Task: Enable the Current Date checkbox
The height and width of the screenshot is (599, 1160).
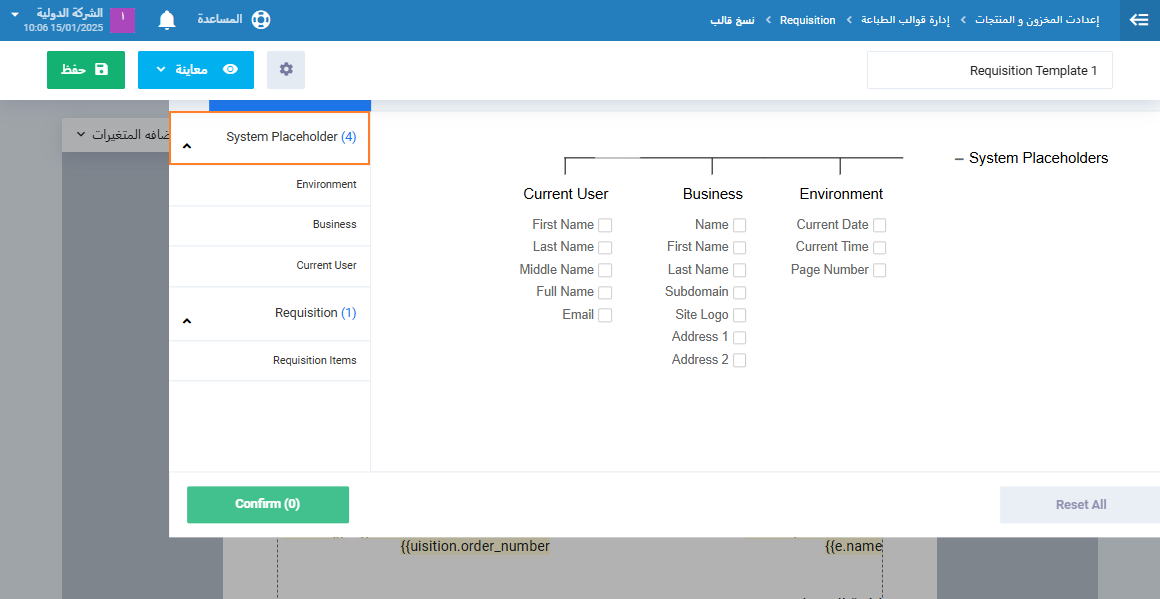Action: tap(879, 225)
